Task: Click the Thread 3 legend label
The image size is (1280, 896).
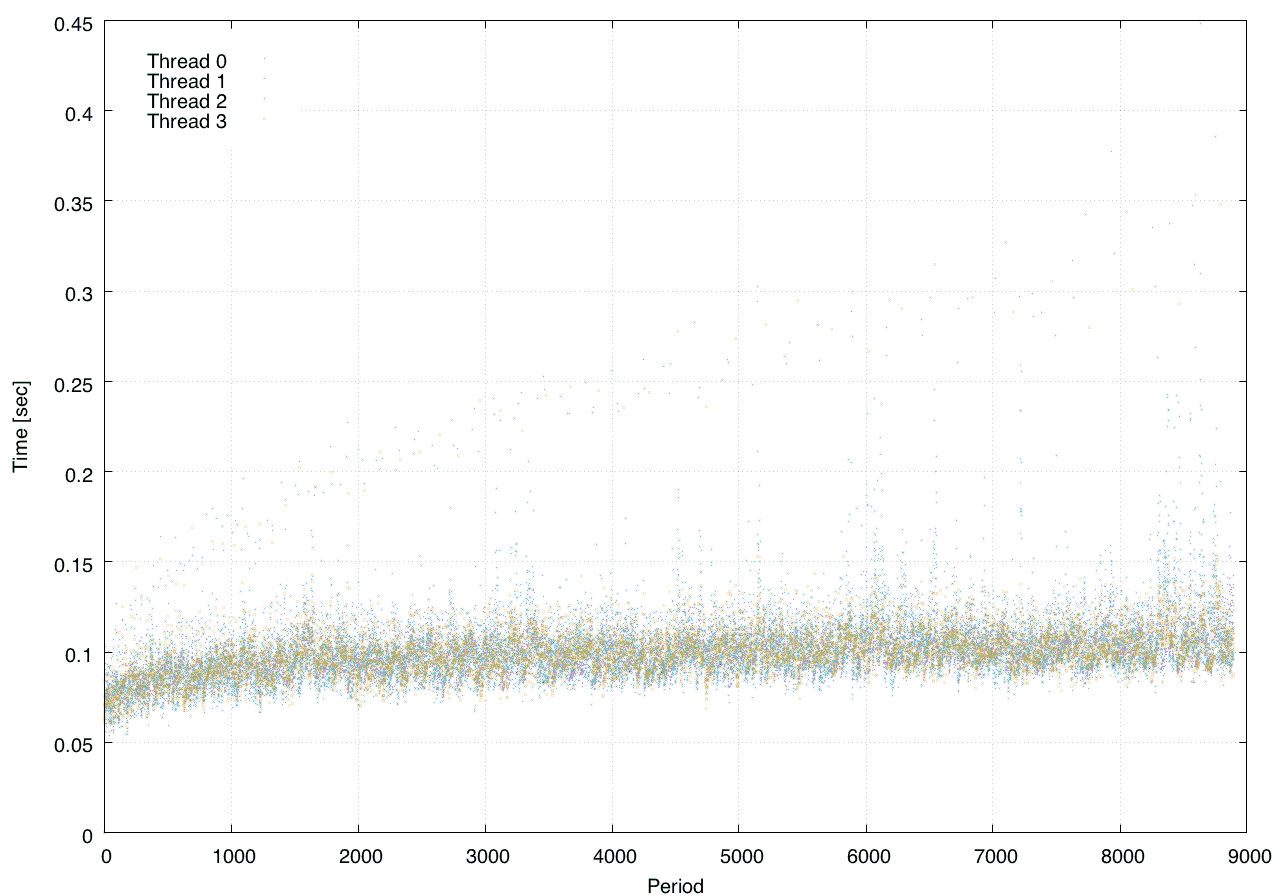Action: pos(187,122)
